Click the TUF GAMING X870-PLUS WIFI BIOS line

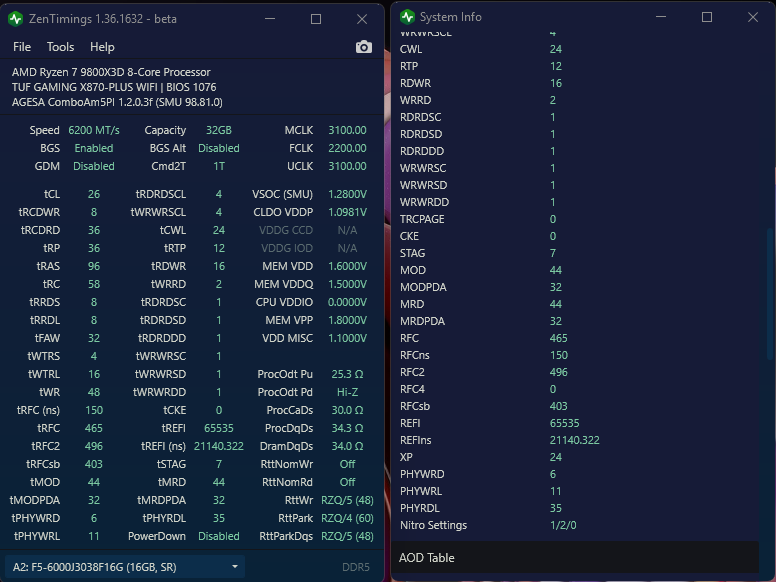click(x=114, y=87)
